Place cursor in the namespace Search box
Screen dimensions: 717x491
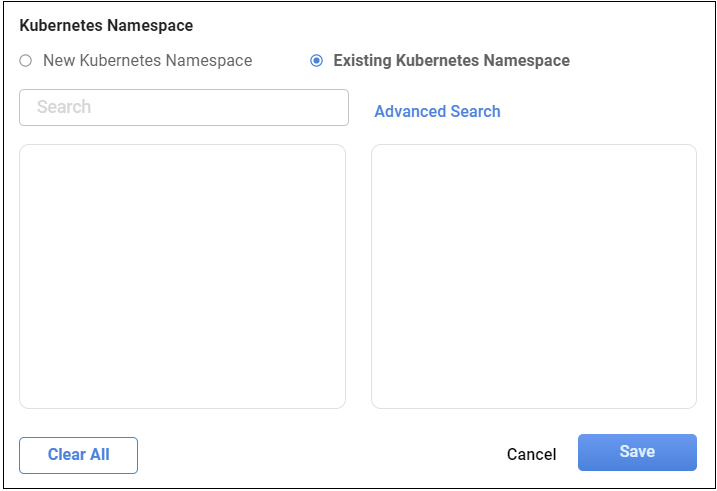point(184,108)
